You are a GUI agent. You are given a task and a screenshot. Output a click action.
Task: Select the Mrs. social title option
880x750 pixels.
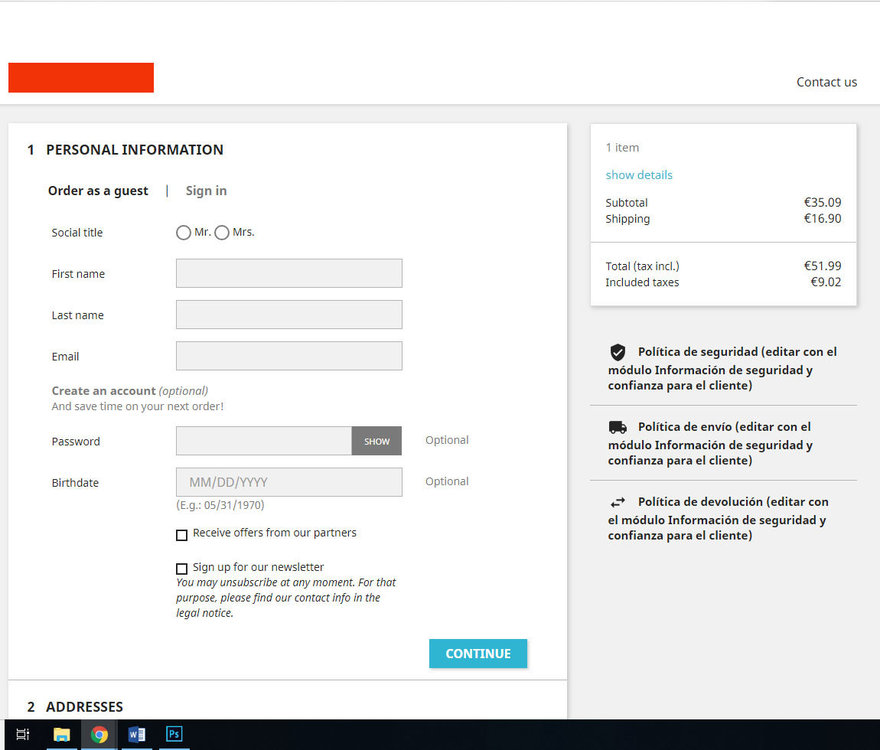click(221, 232)
